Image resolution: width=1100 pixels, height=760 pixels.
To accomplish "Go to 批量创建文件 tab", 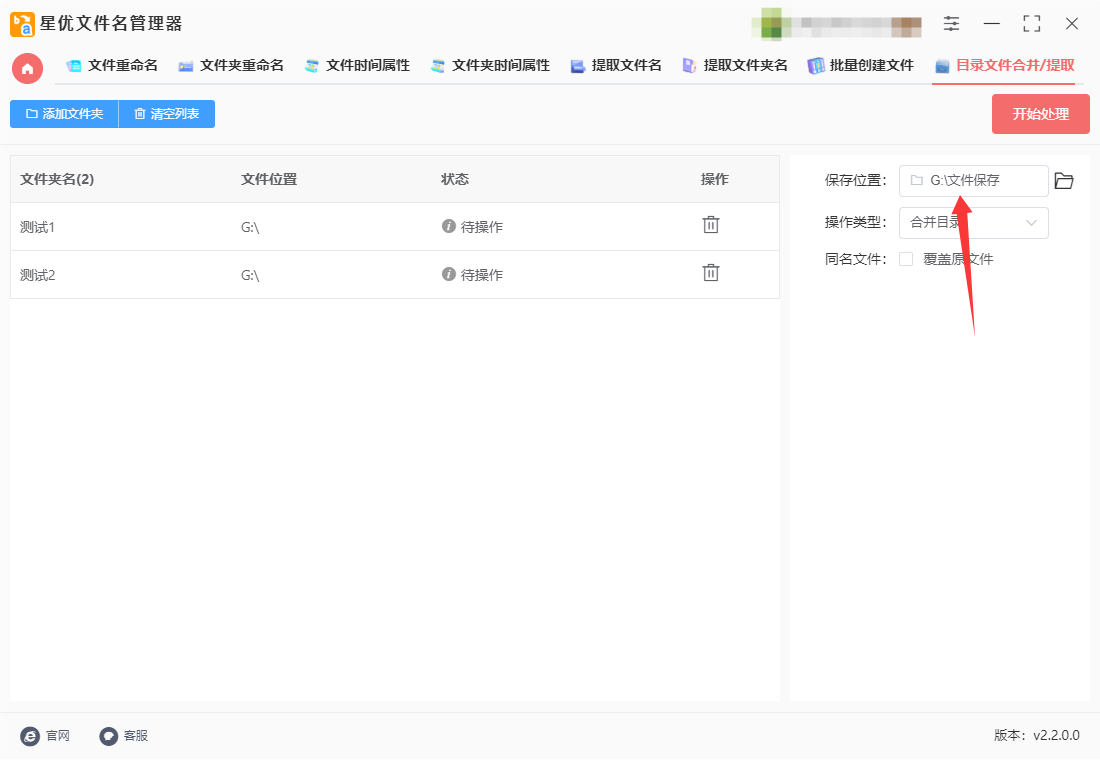I will click(x=861, y=65).
